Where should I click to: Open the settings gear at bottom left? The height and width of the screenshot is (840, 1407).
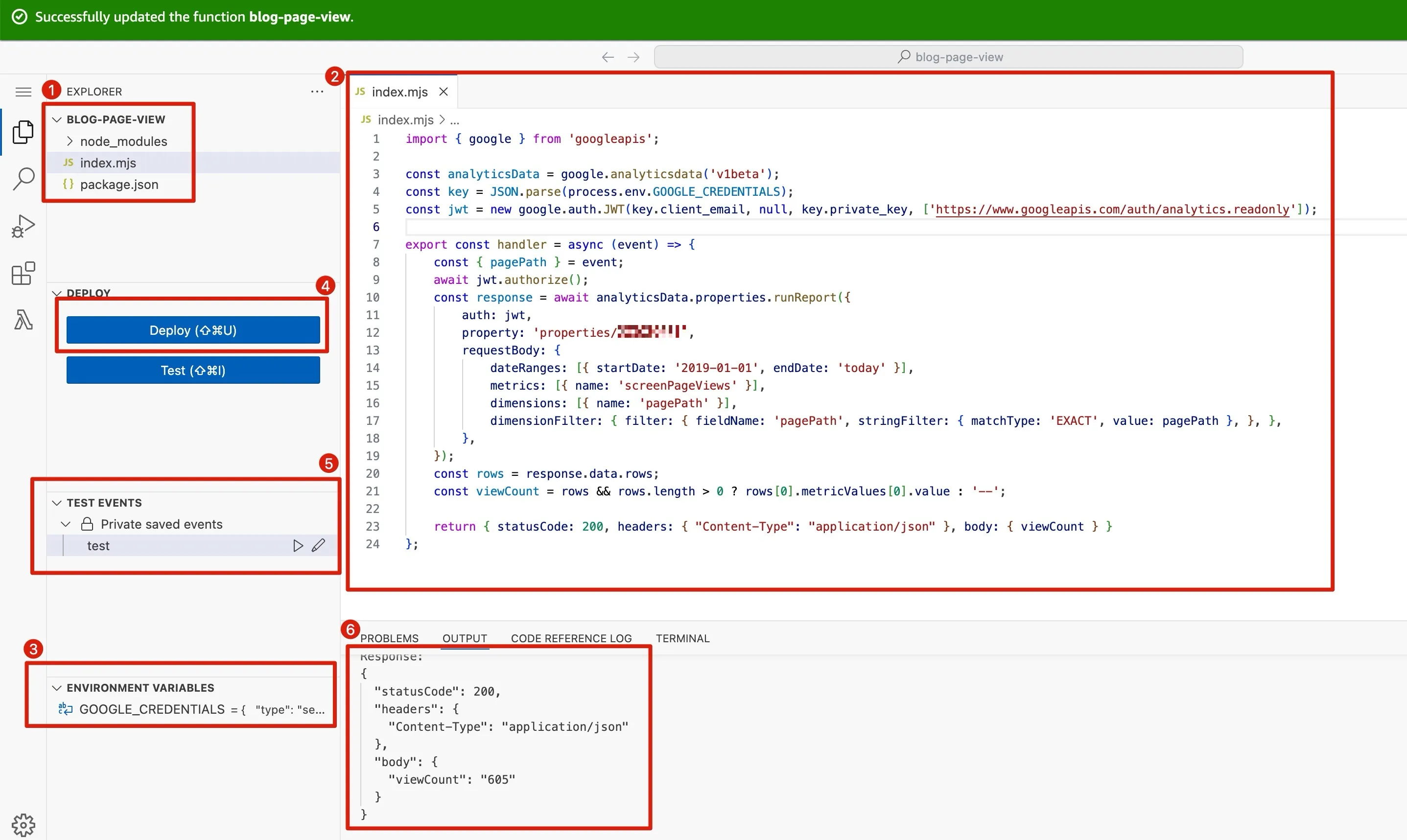(x=23, y=825)
